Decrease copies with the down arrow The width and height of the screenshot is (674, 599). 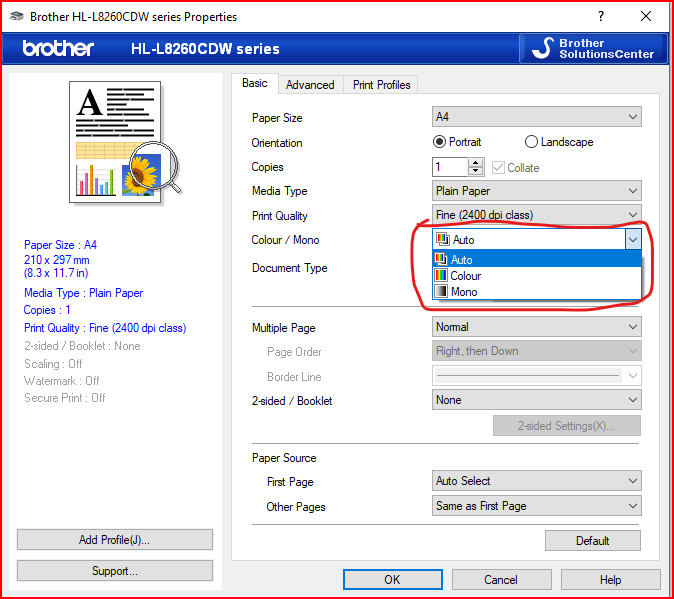pos(475,171)
